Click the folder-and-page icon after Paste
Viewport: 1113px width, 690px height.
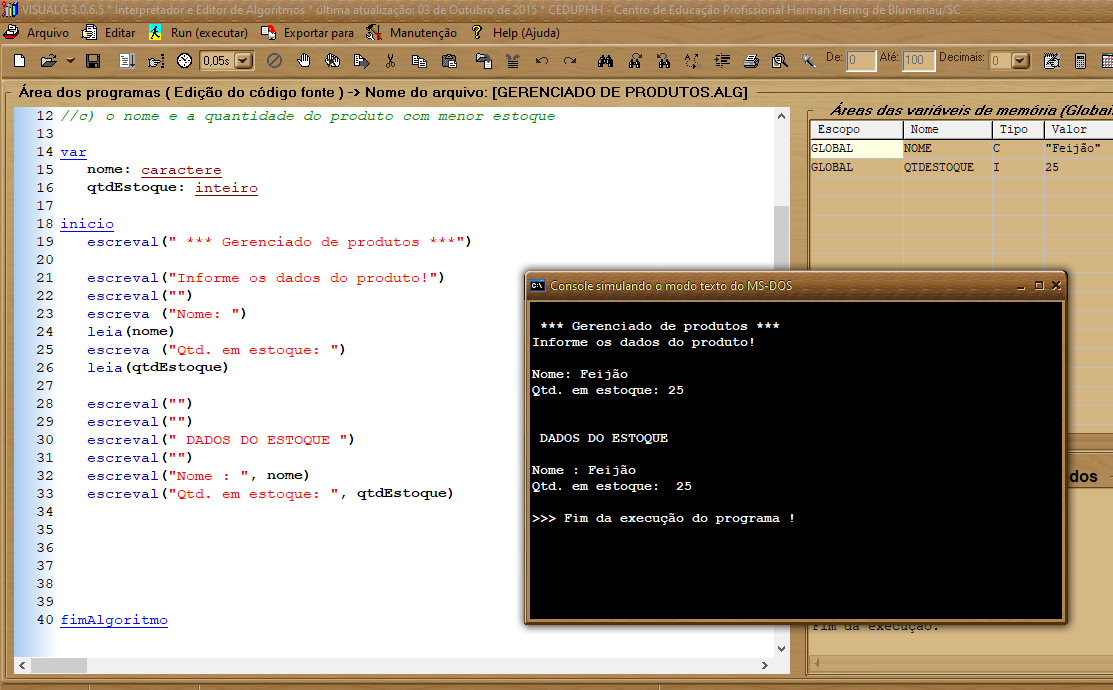(484, 61)
